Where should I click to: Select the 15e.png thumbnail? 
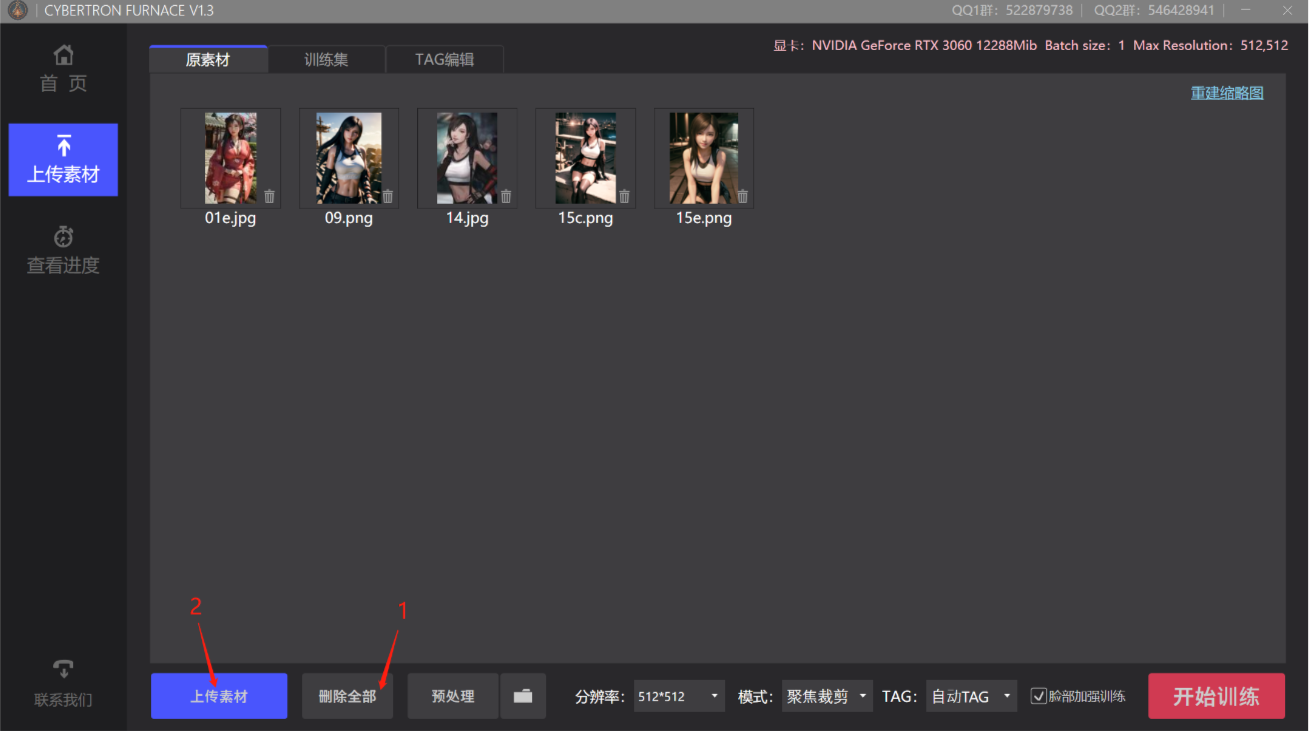(x=704, y=158)
